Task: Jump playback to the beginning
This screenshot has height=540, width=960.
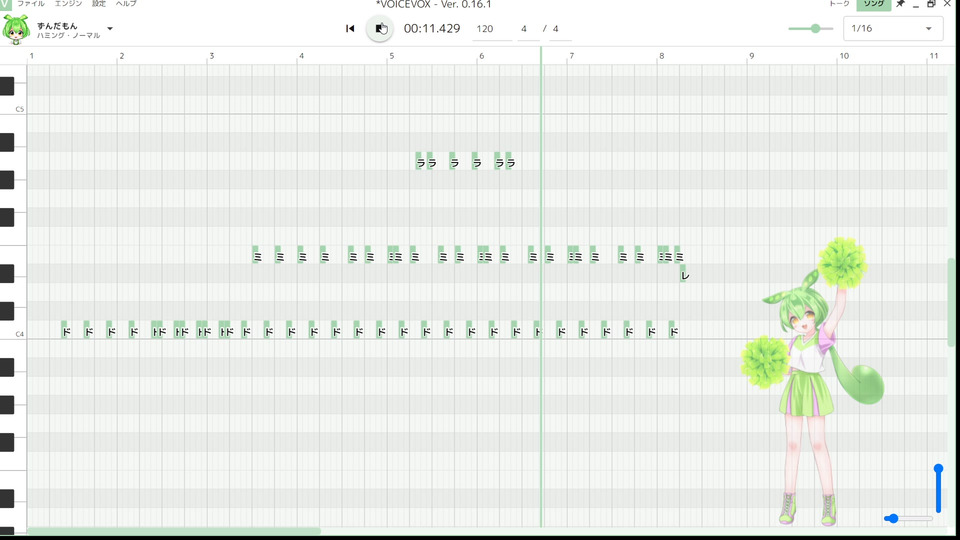Action: coord(350,28)
